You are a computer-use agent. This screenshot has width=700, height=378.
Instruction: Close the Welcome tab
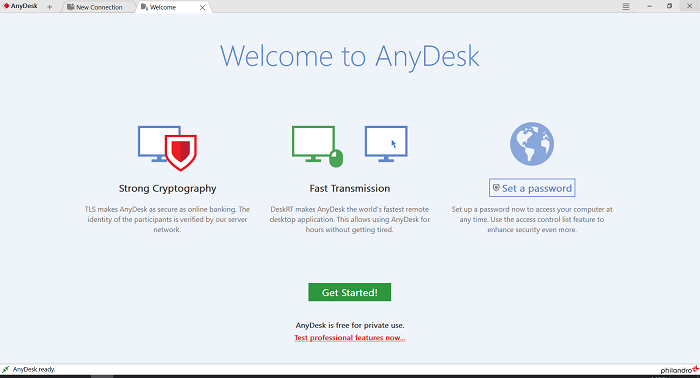tap(202, 8)
